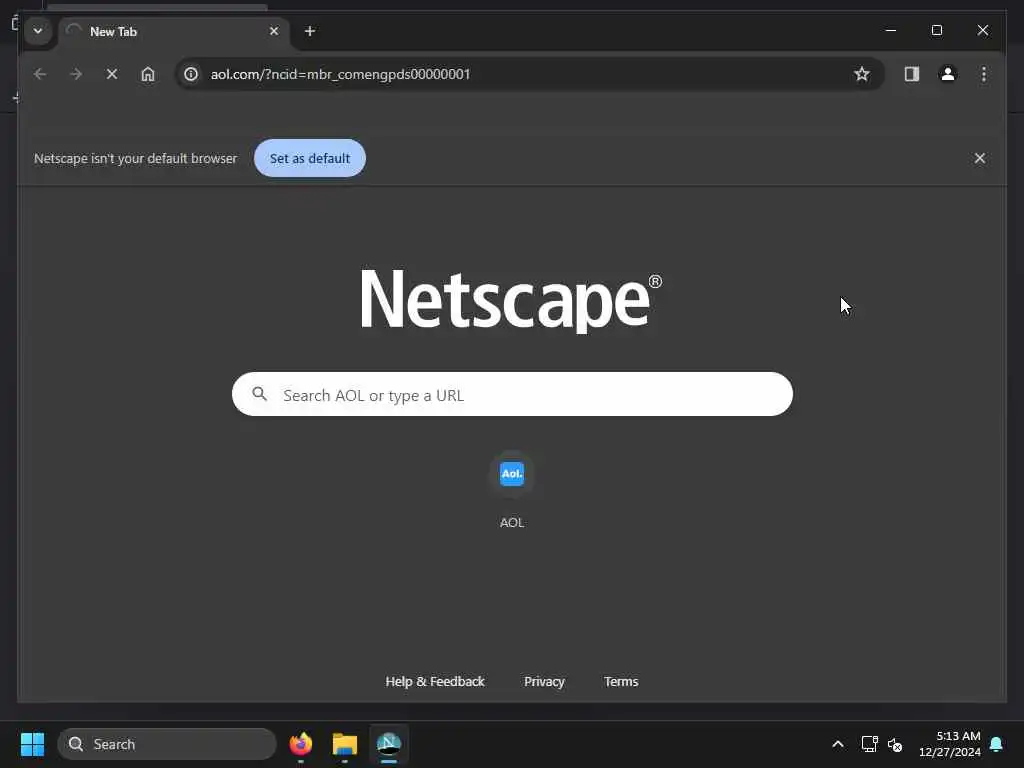
Task: Open Help & Feedback link
Action: coord(435,682)
